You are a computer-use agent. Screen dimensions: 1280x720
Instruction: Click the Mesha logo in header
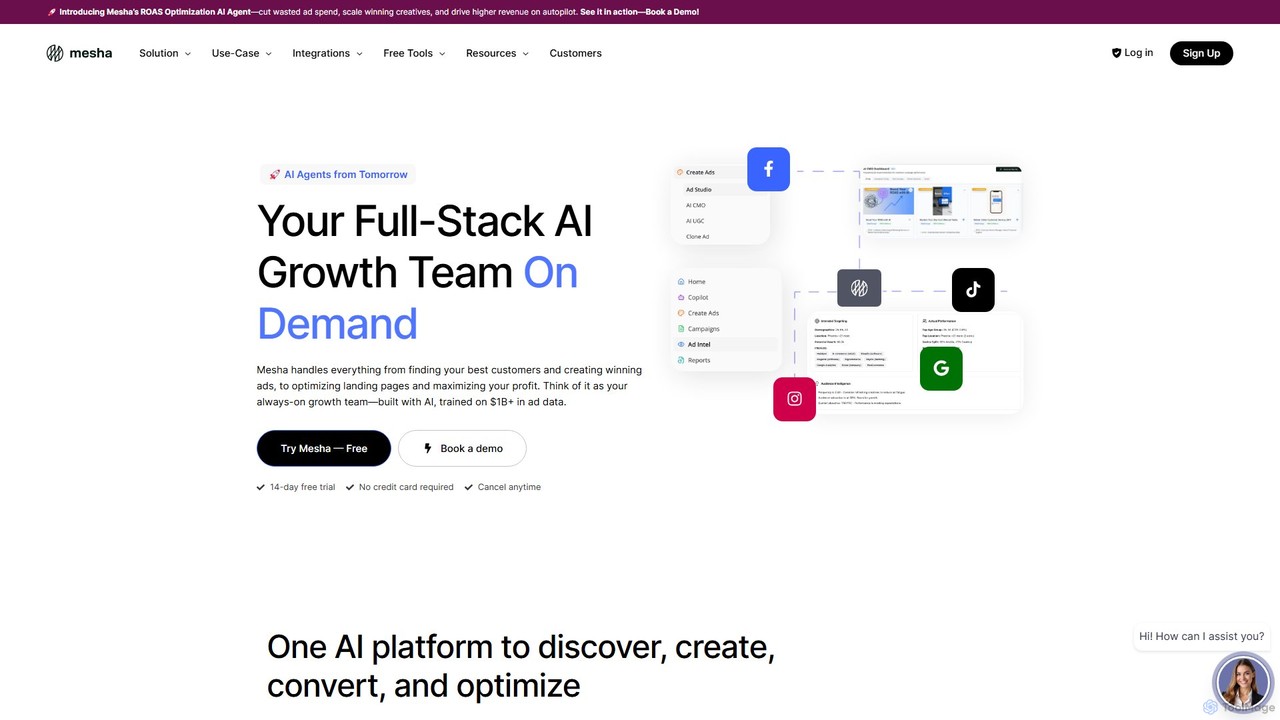pyautogui.click(x=79, y=53)
